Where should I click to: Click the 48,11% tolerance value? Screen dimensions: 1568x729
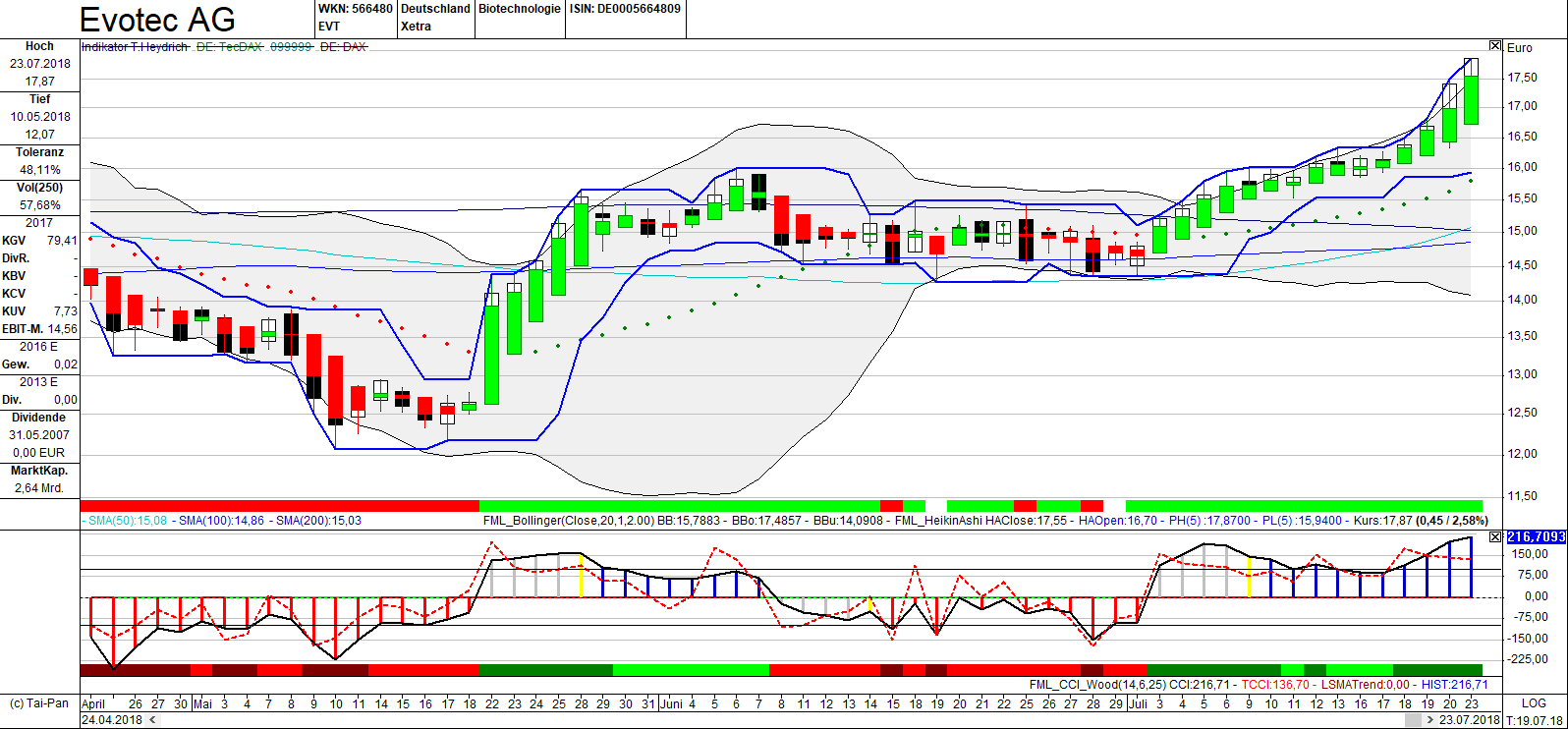pos(40,170)
